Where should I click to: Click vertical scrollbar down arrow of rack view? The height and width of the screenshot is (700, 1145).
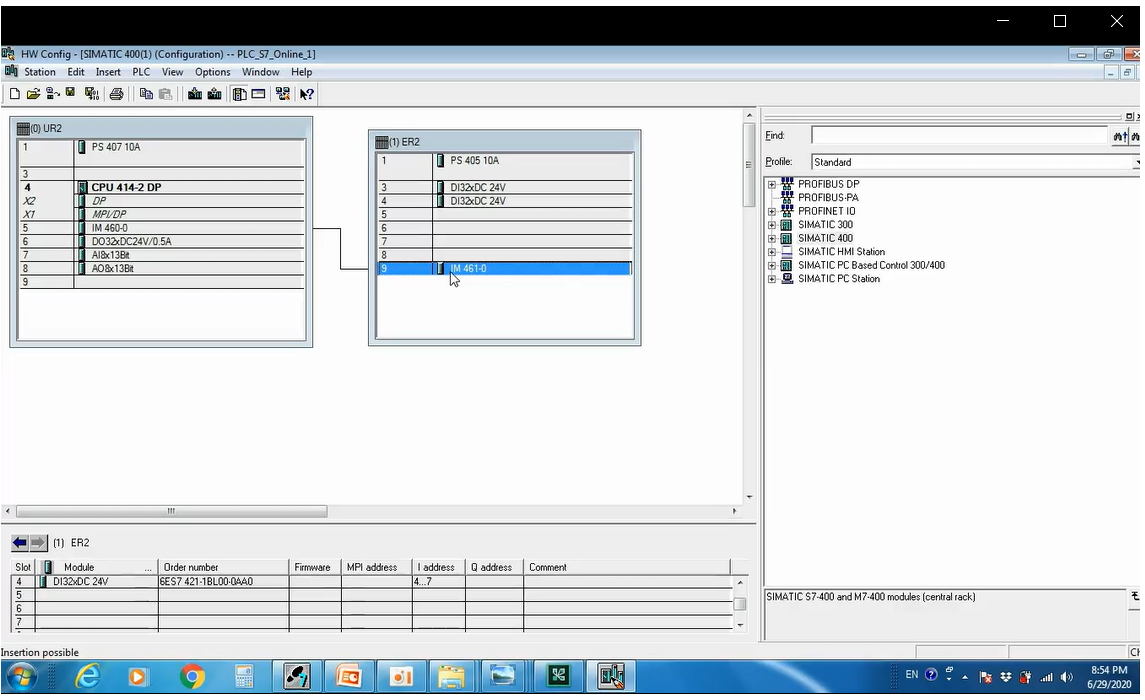[x=749, y=497]
